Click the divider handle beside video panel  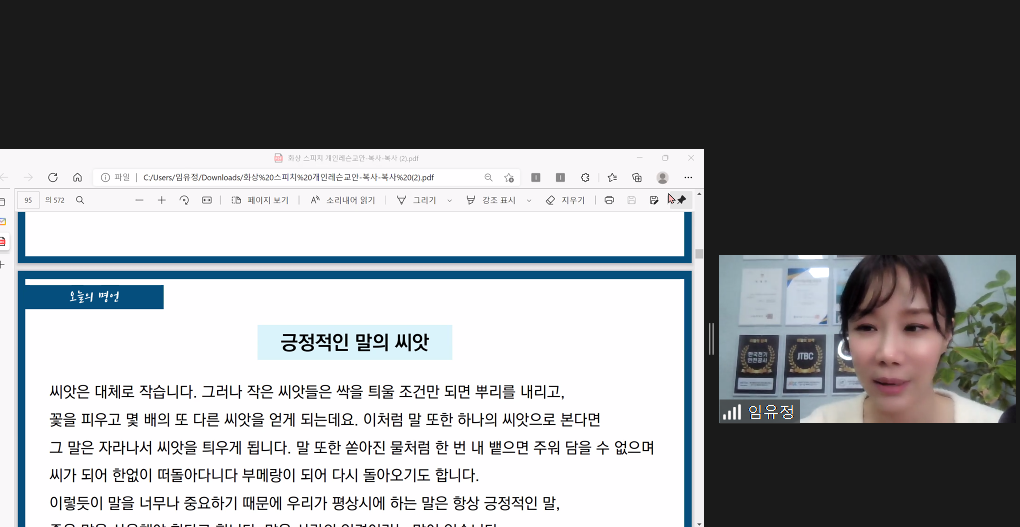tap(711, 338)
